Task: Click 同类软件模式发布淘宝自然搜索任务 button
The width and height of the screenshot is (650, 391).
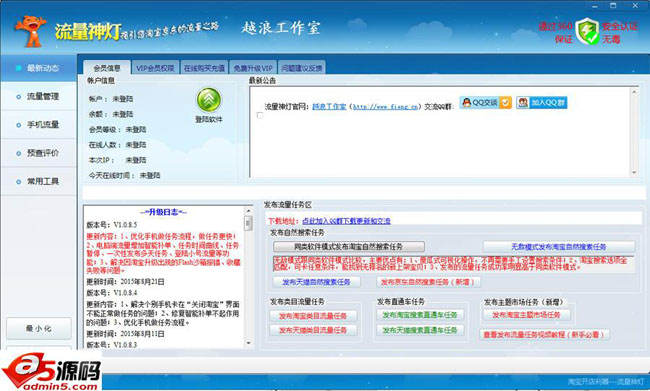Action: 349,246
